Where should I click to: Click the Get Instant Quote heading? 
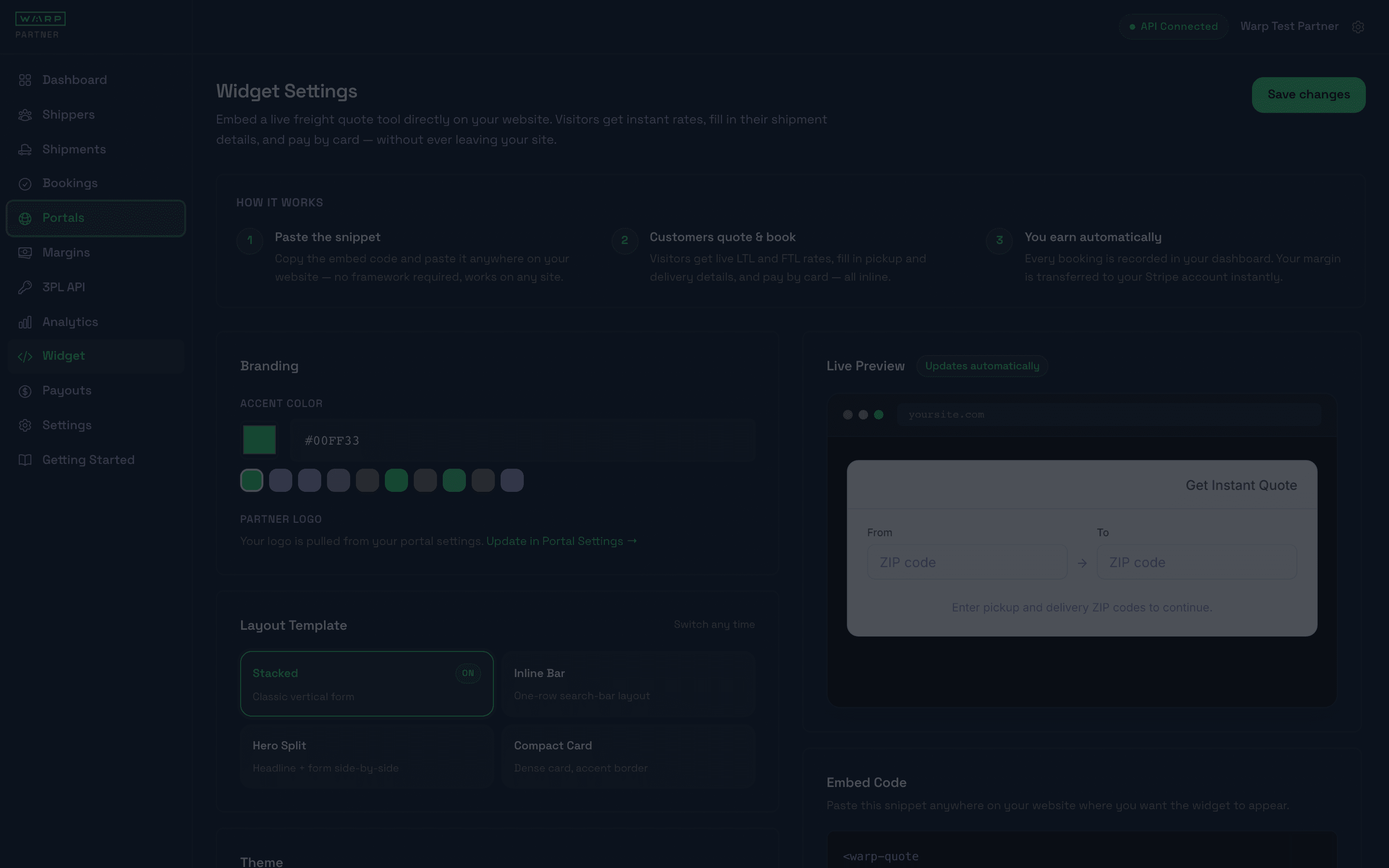point(1241,485)
